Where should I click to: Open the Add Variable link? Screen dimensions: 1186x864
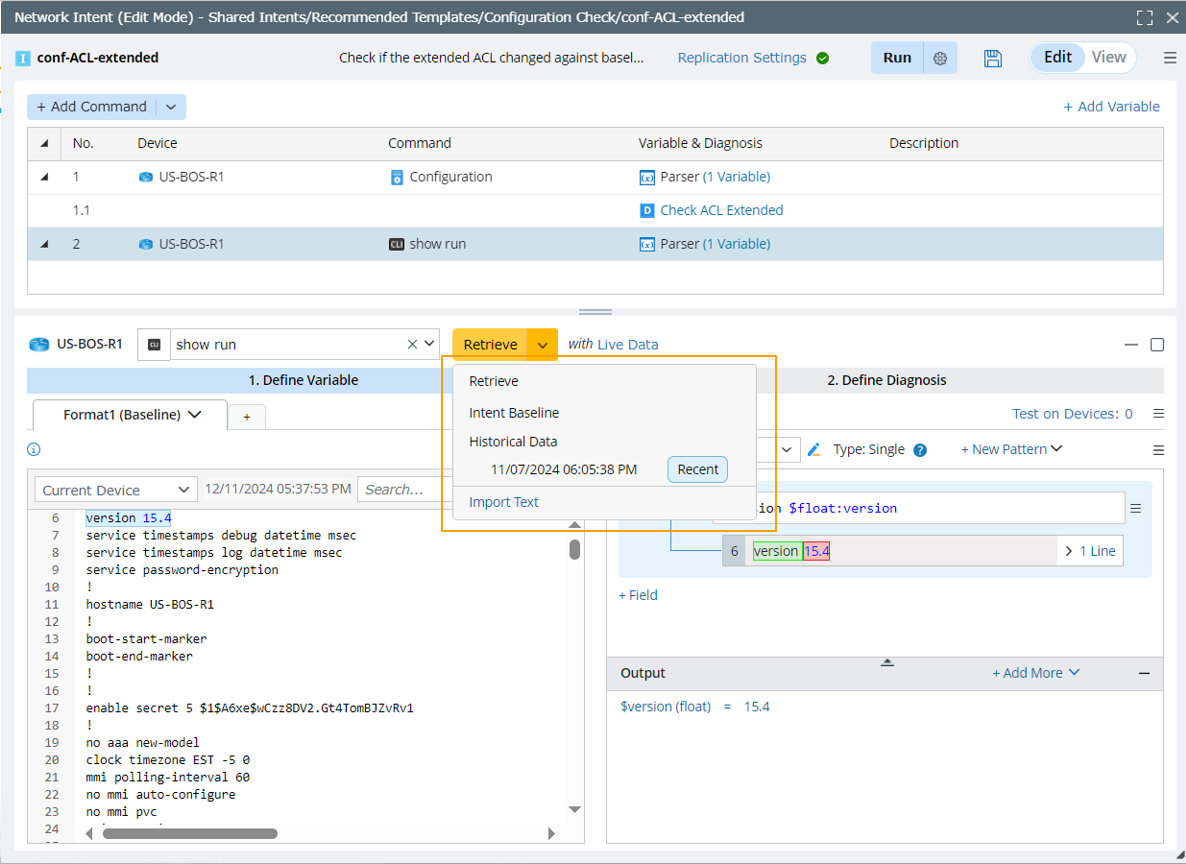tap(1111, 107)
